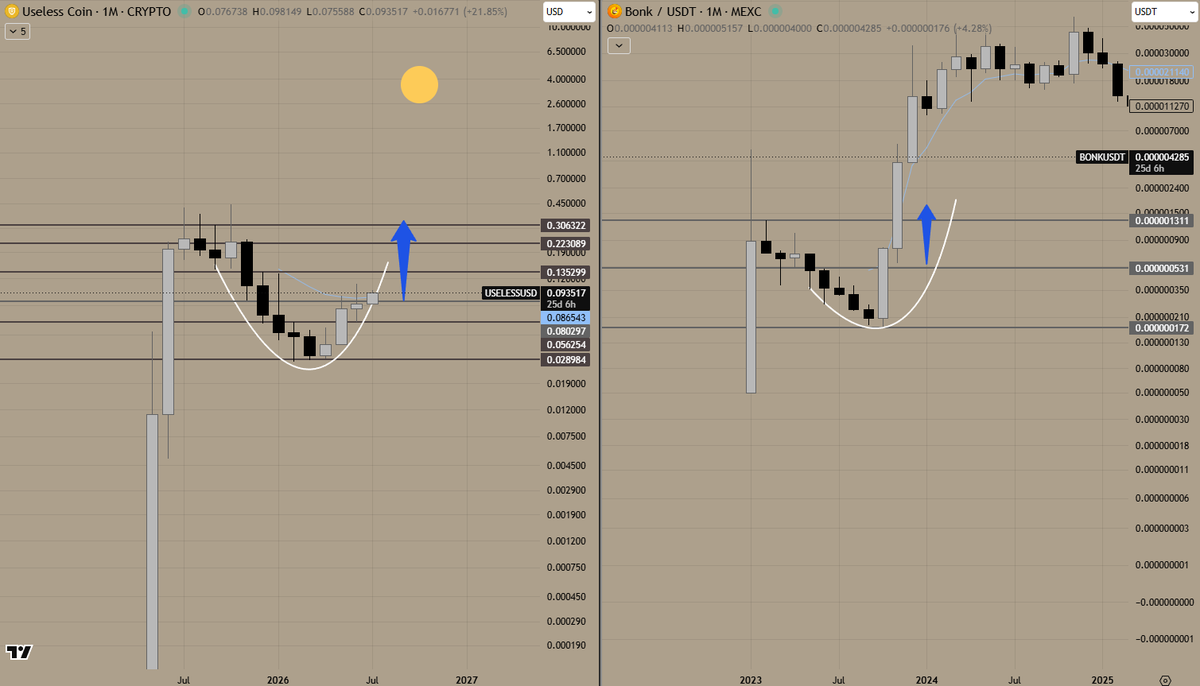Click the open value O0.076738
Viewport: 1200px width, 686px height.
click(x=225, y=12)
